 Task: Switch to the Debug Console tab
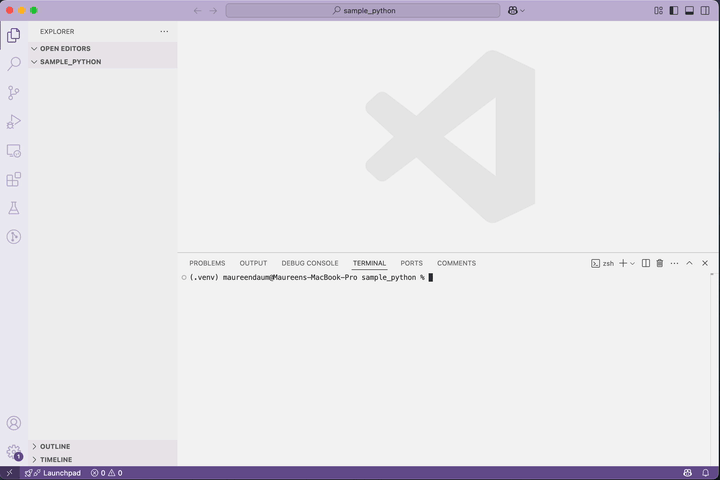pyautogui.click(x=310, y=263)
